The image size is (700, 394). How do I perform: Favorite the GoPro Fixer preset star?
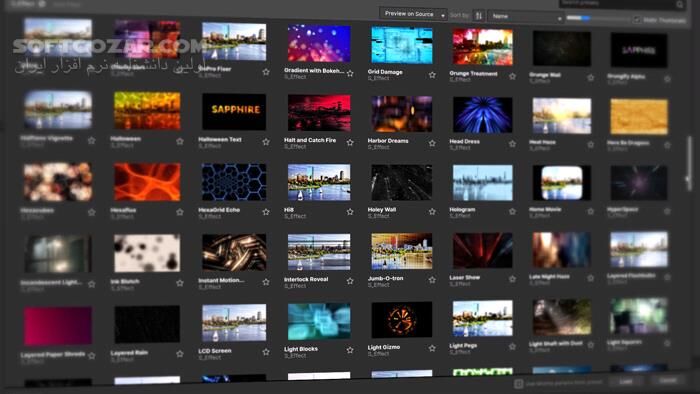click(x=266, y=72)
